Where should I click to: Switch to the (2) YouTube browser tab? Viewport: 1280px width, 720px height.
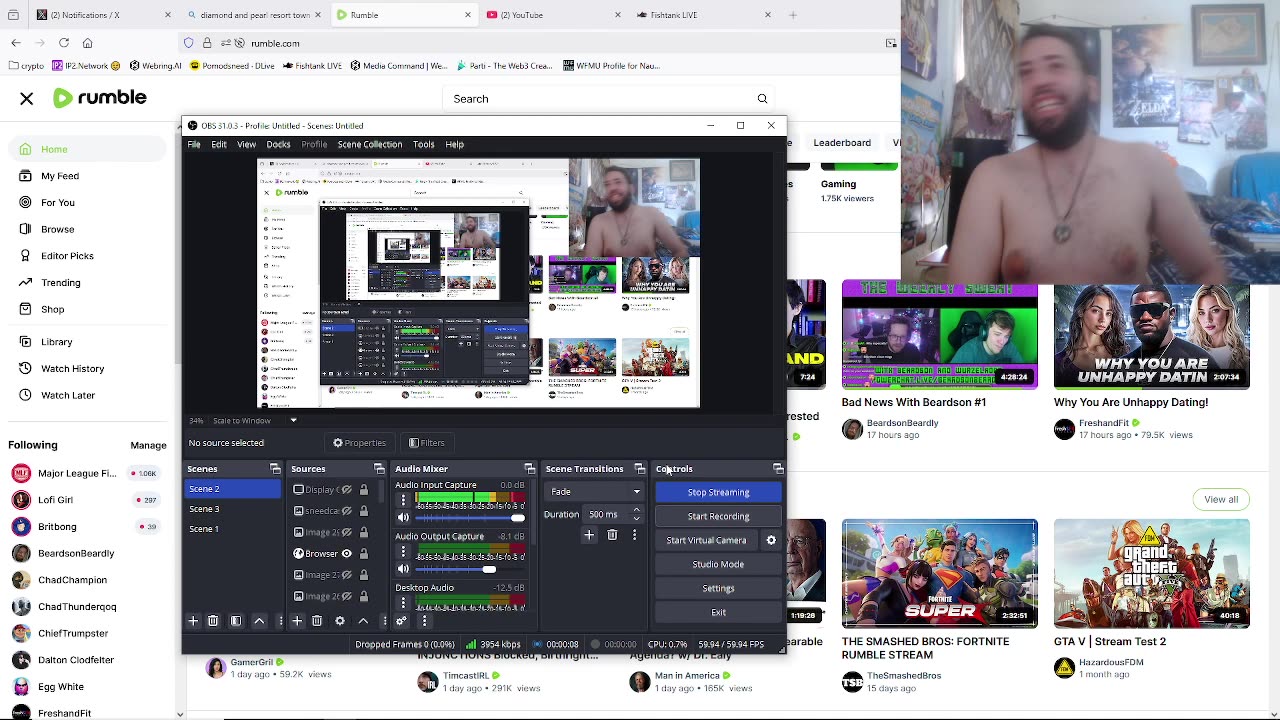click(x=555, y=15)
